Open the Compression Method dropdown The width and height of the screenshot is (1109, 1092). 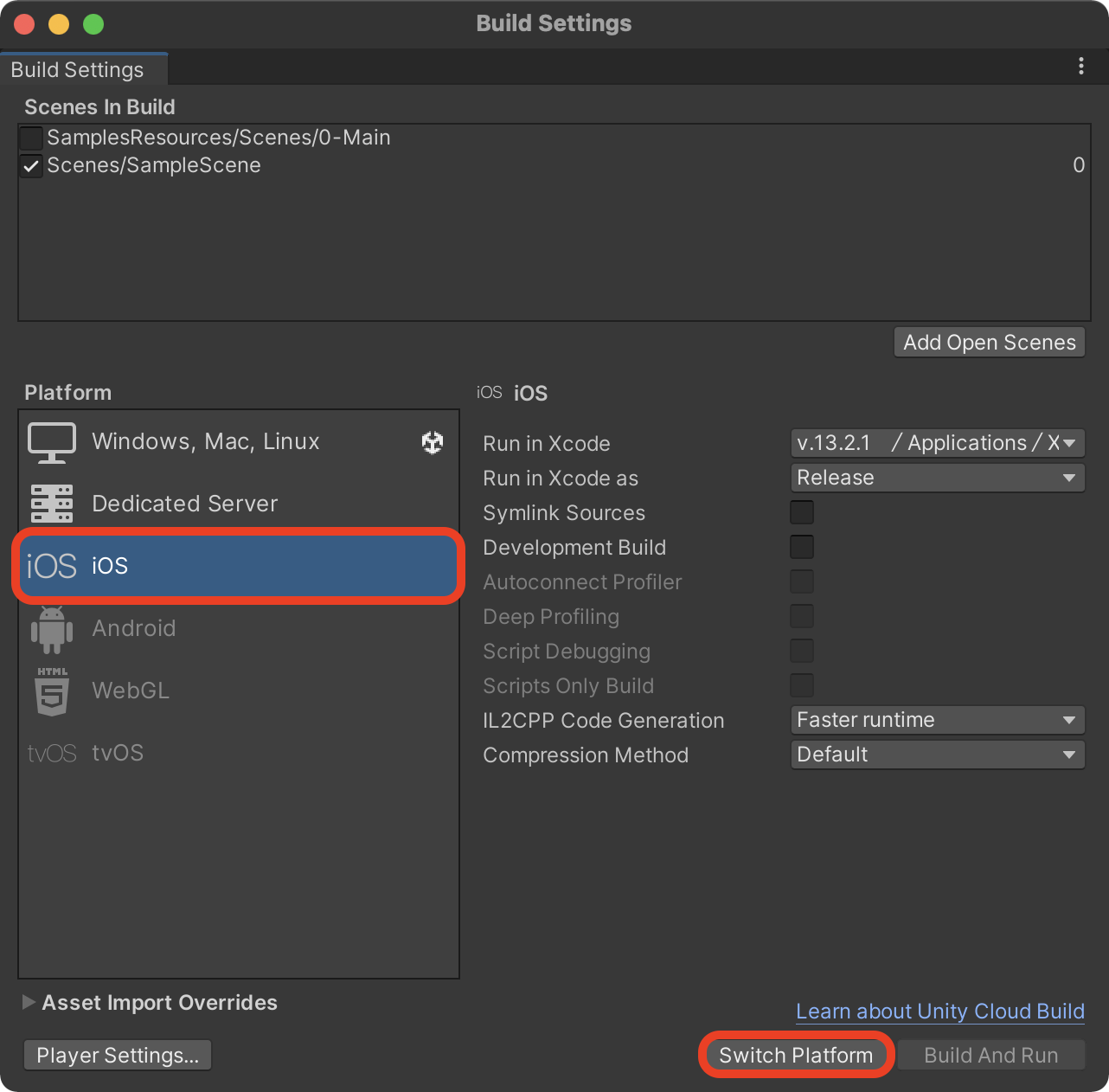938,755
